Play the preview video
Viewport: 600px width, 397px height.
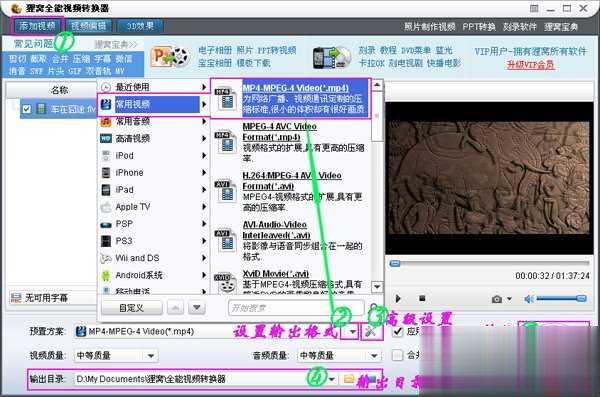coord(398,299)
